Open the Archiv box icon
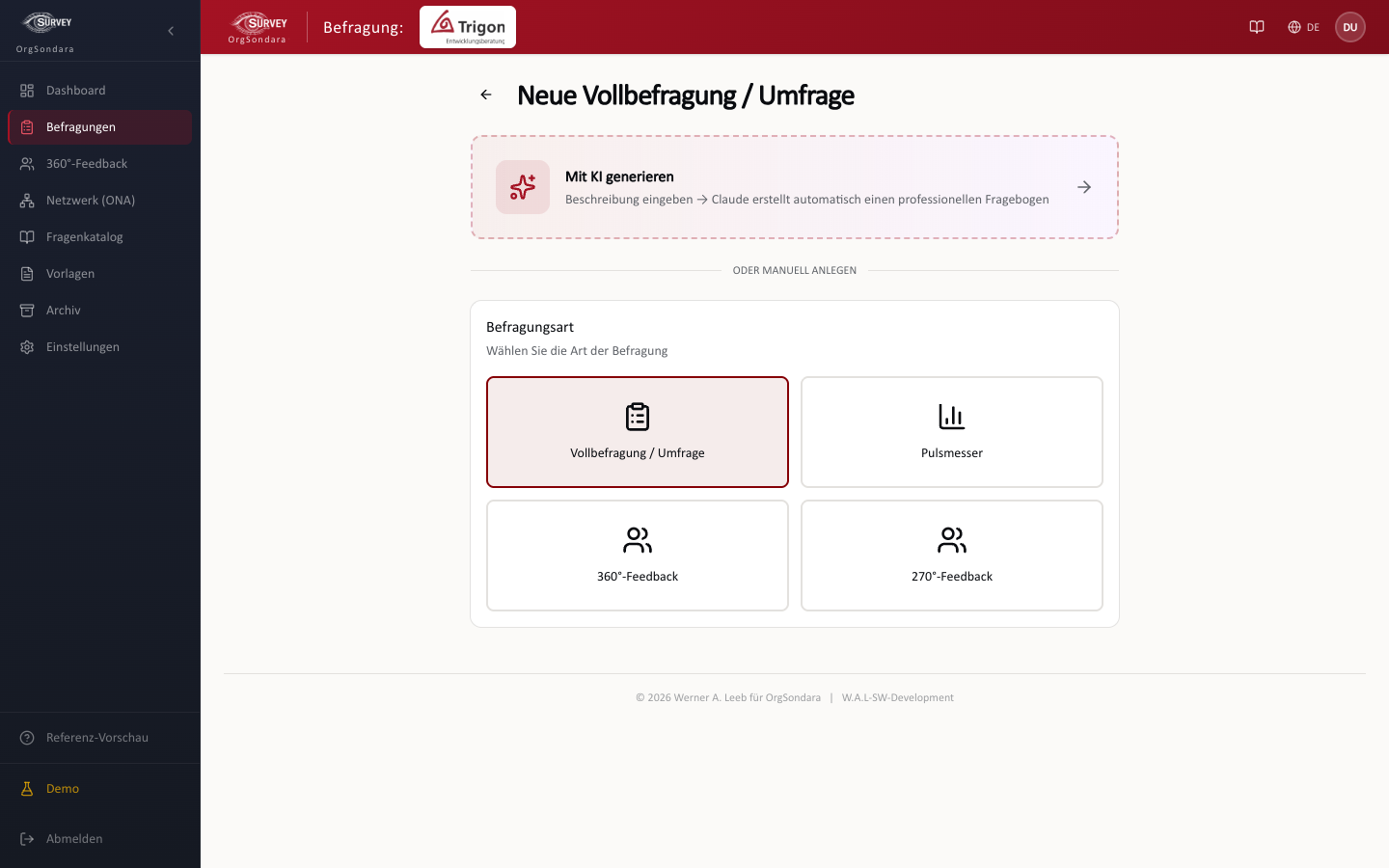This screenshot has width=1389, height=868. pyautogui.click(x=27, y=311)
